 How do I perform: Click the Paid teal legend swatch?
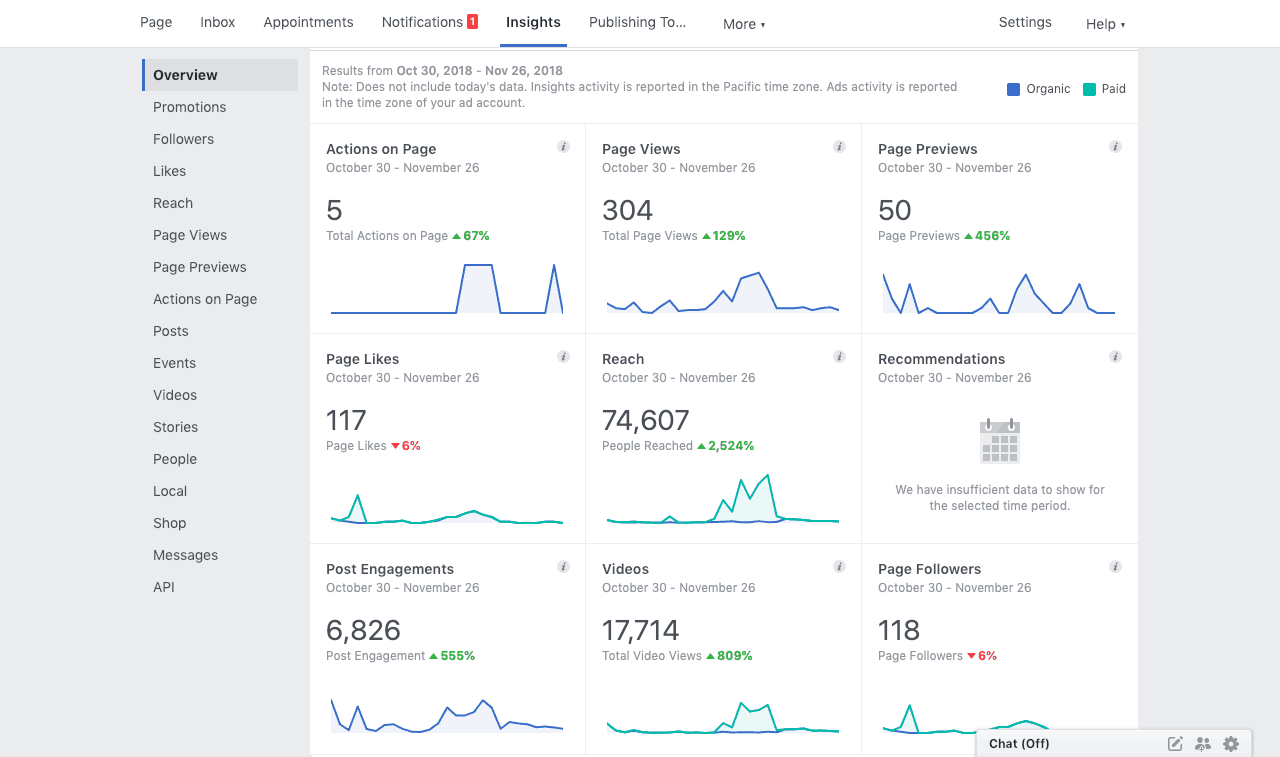click(x=1089, y=89)
